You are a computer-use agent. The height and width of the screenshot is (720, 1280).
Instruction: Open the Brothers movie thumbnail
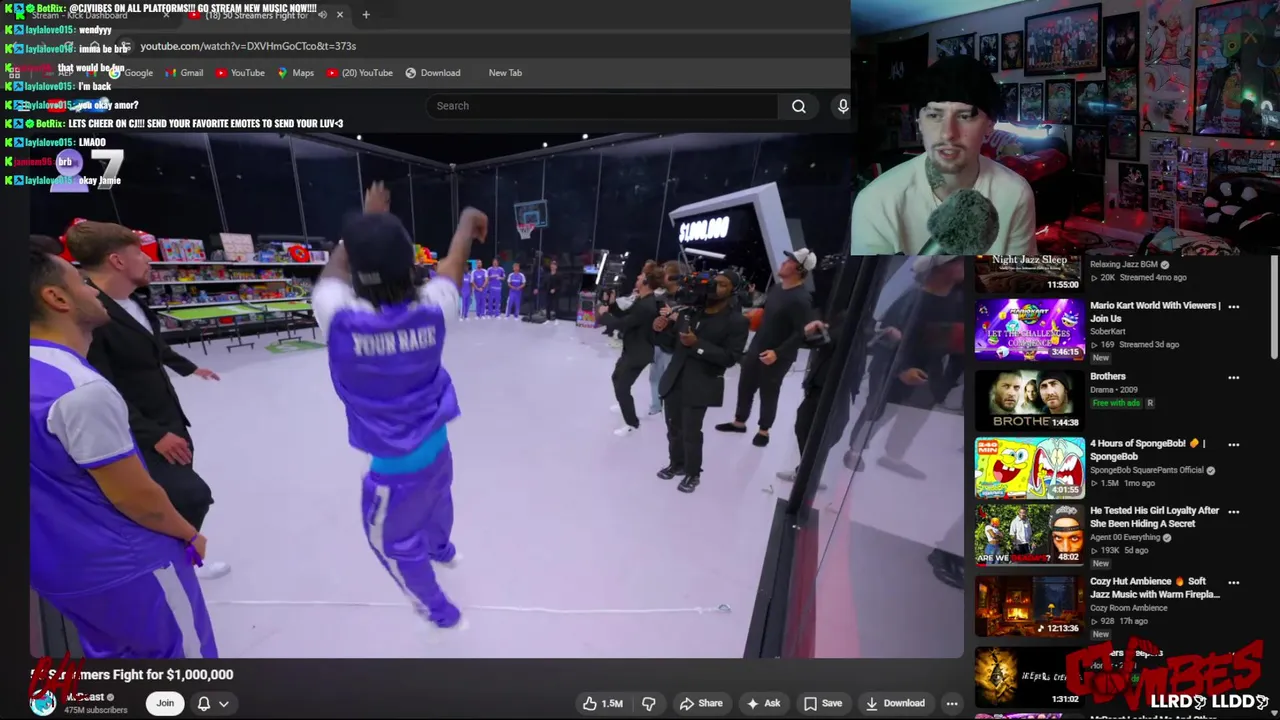pyautogui.click(x=1029, y=400)
